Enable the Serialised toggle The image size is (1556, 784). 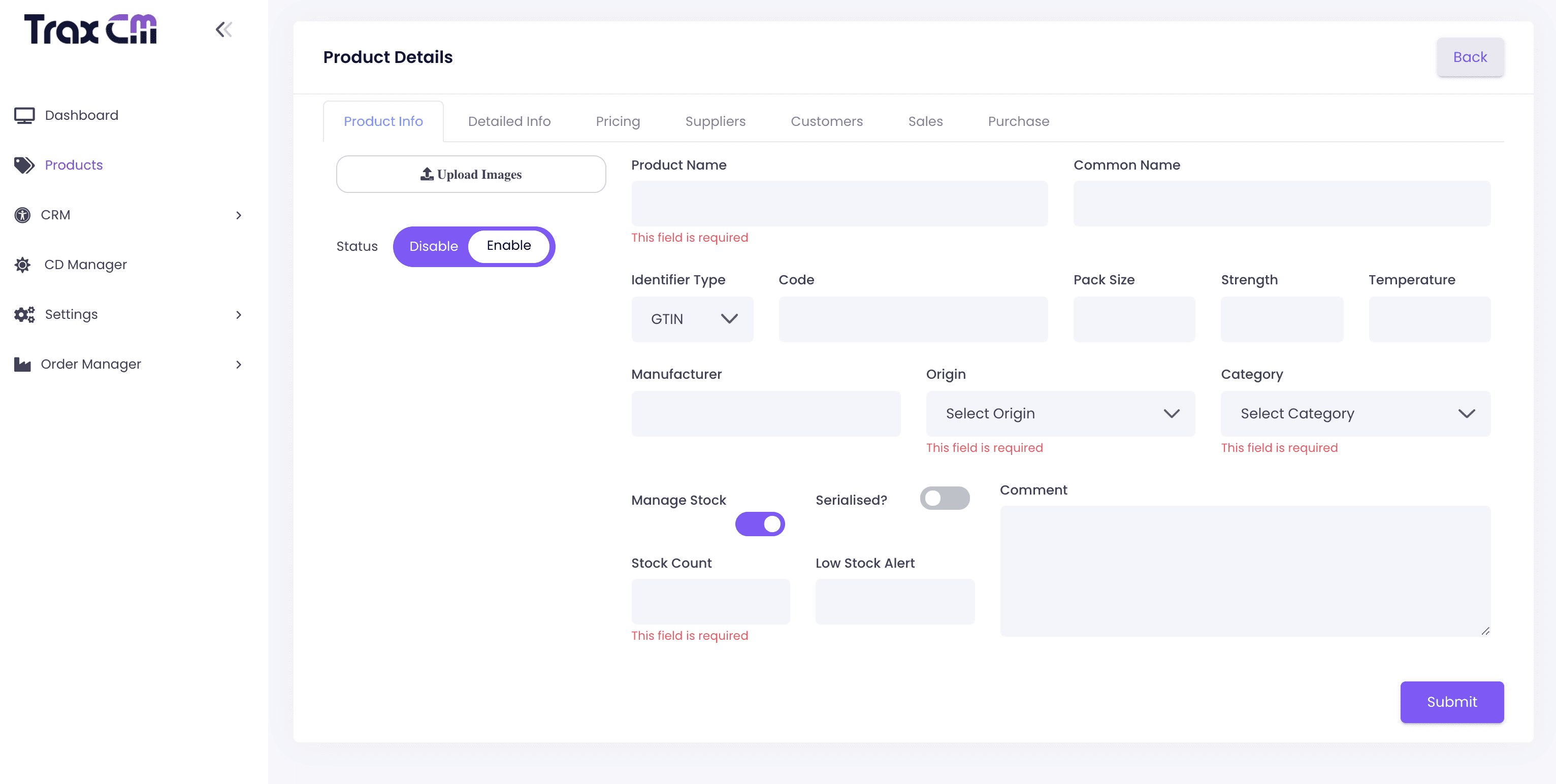[x=944, y=498]
